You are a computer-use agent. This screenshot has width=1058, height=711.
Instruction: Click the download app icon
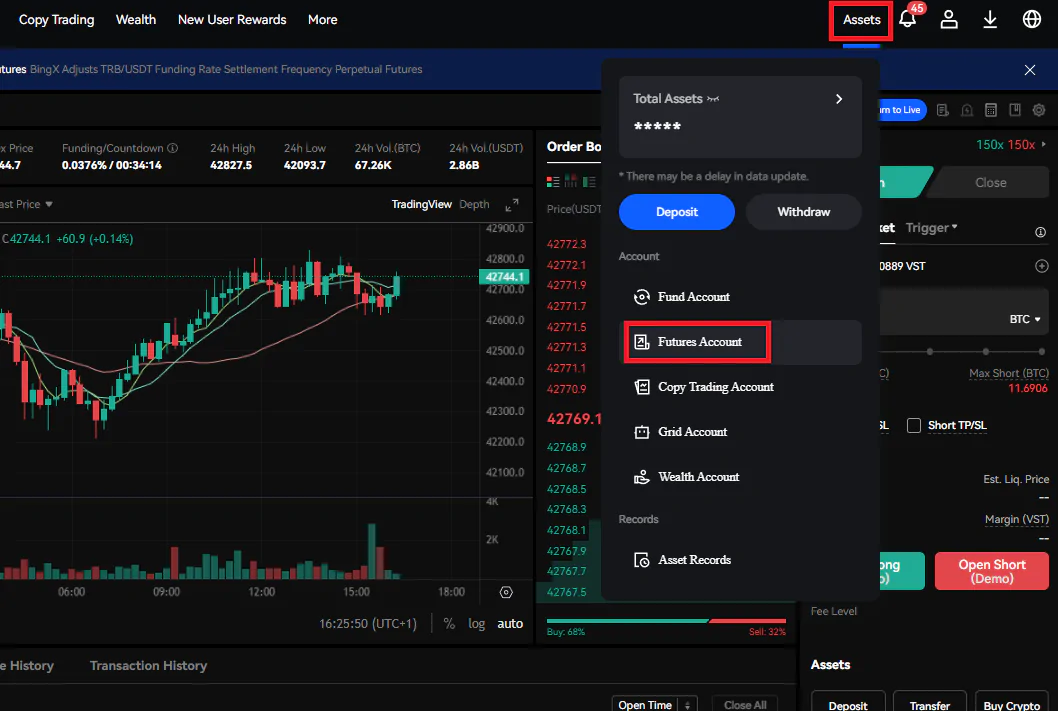990,19
